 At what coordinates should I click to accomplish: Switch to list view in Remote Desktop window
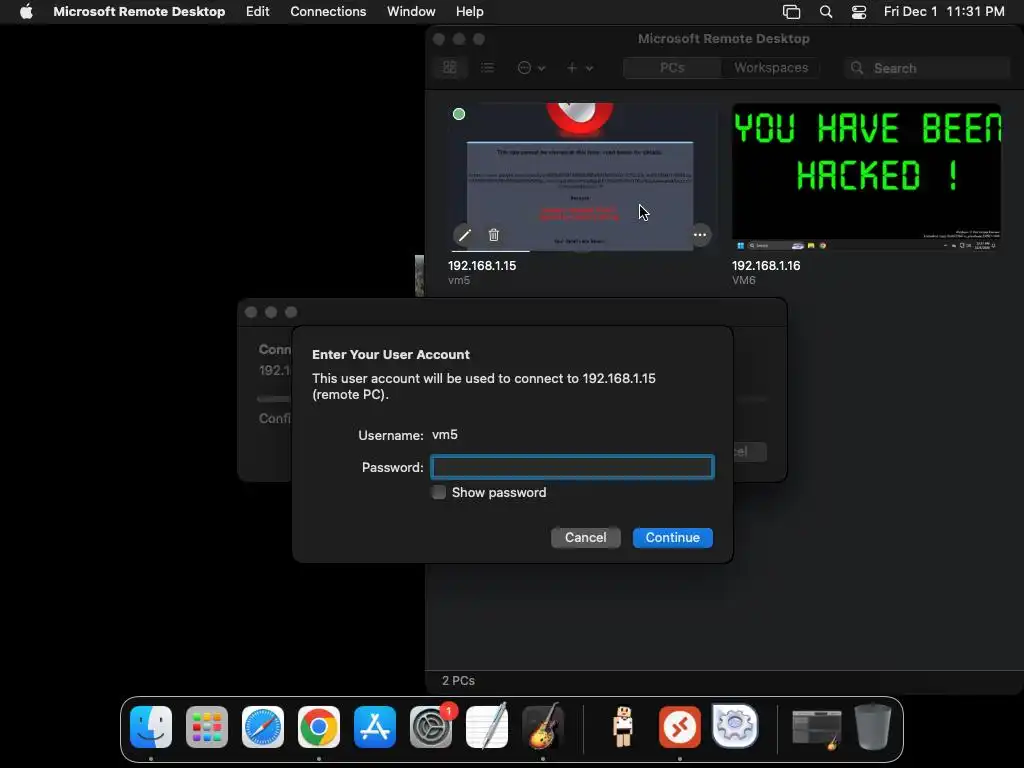(x=487, y=67)
